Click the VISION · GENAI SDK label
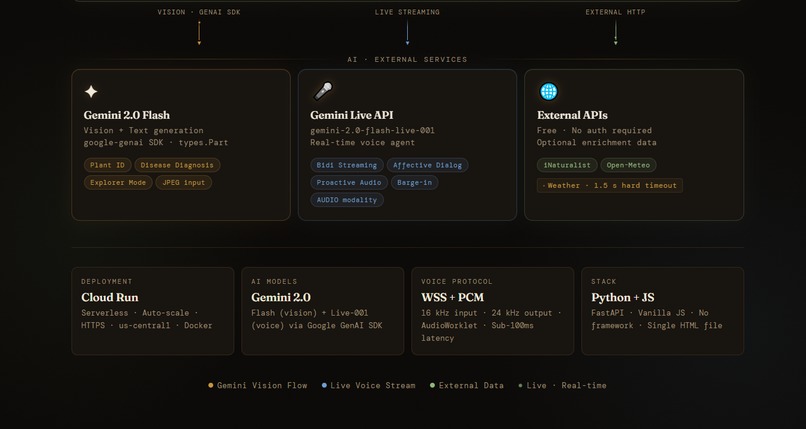 click(199, 12)
